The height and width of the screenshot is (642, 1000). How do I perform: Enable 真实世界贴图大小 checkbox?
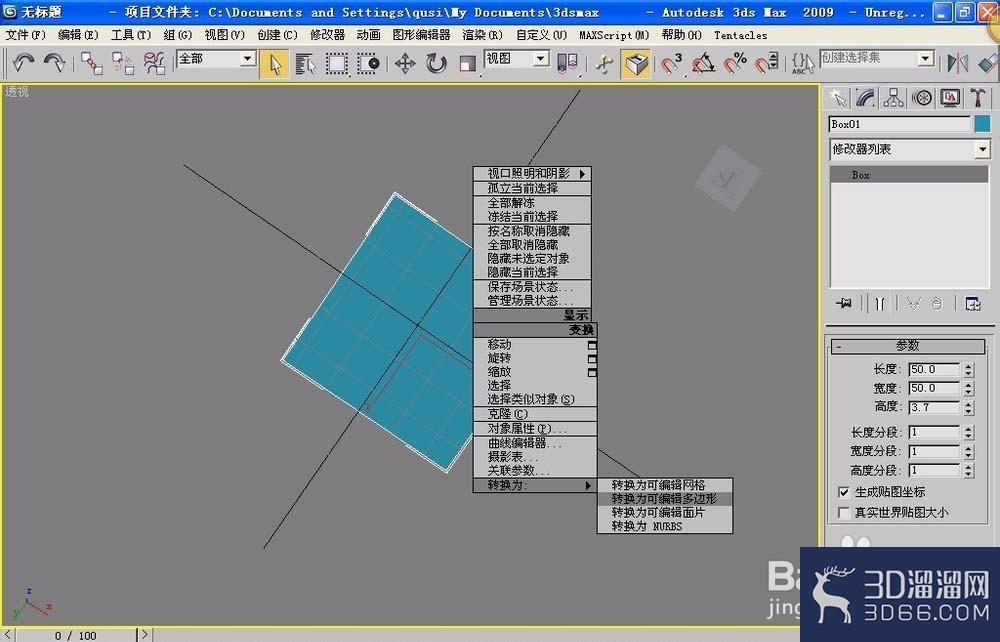click(844, 513)
